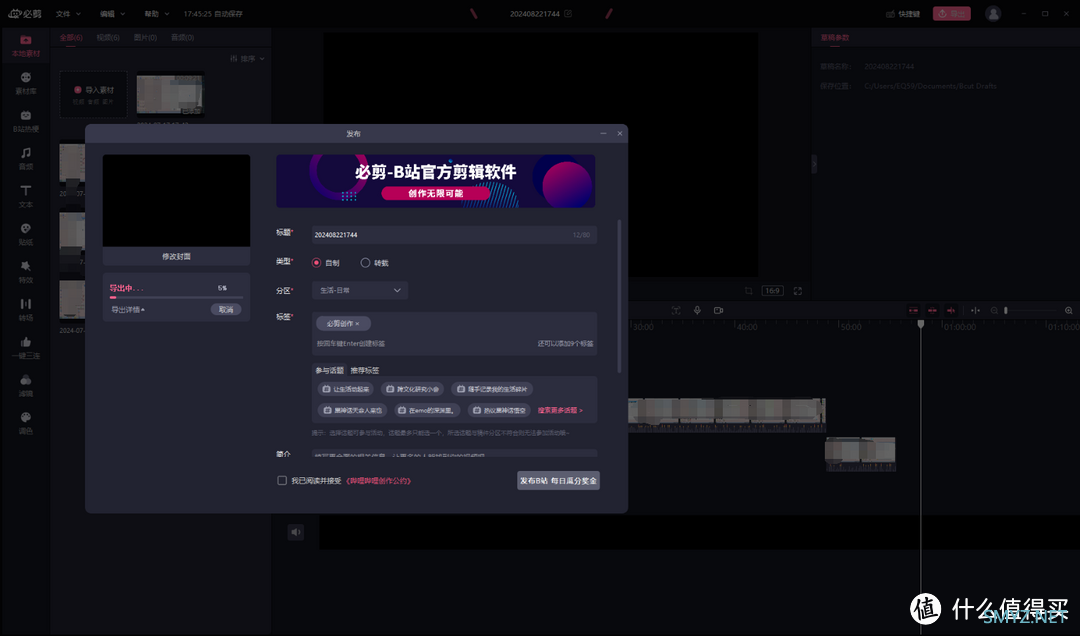The width and height of the screenshot is (1080, 636).
Task: Switch to the 音频(0) tab
Action: pos(183,37)
